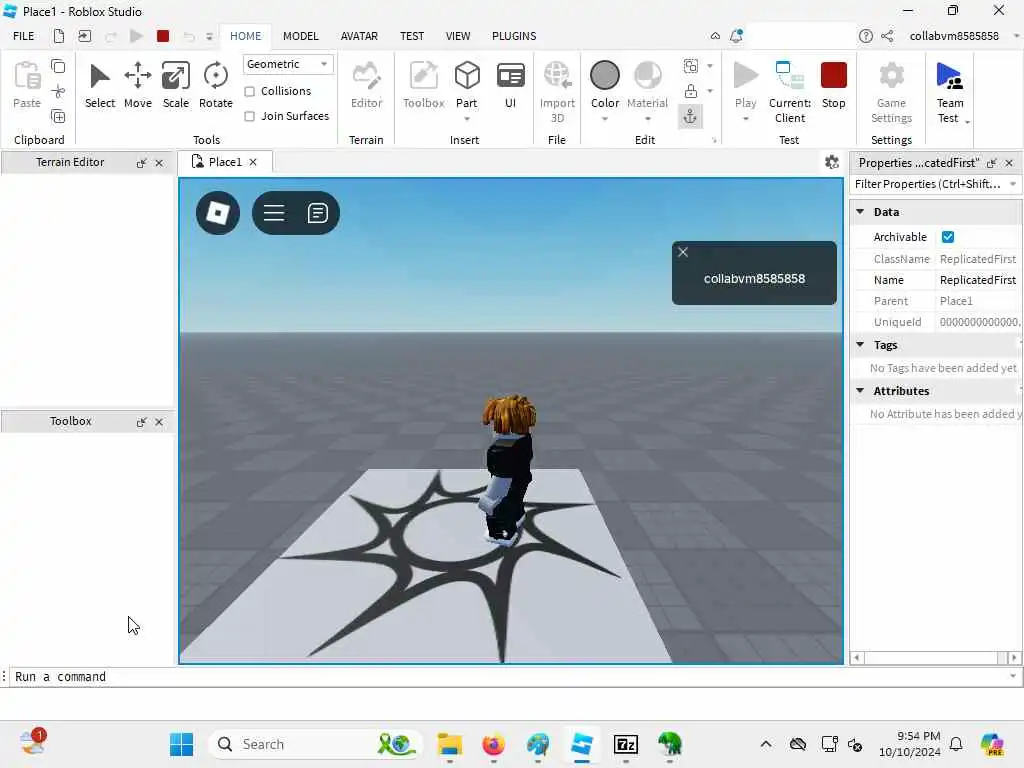This screenshot has width=1024, height=768.
Task: Switch to the PLUGINS ribbon tab
Action: click(514, 36)
